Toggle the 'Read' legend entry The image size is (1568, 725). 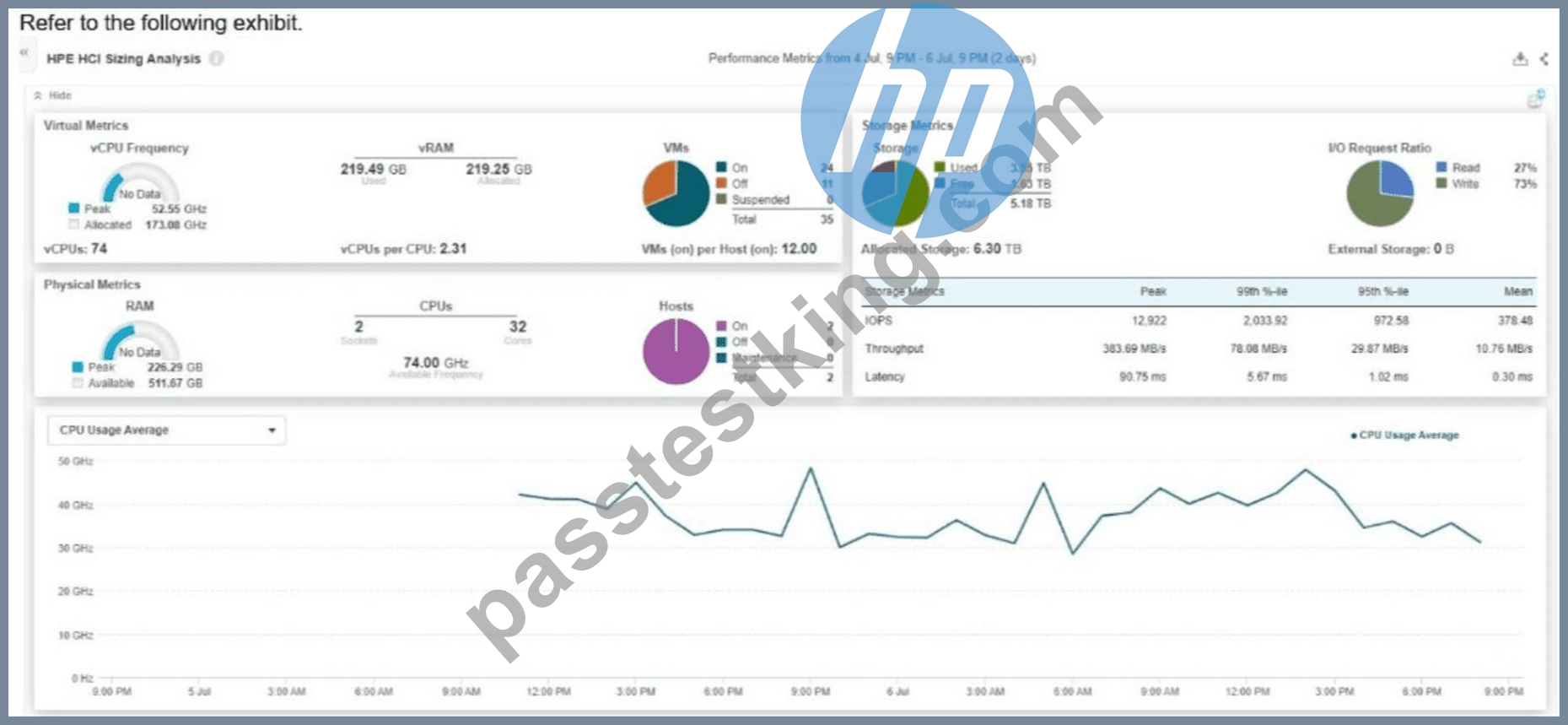(1458, 167)
